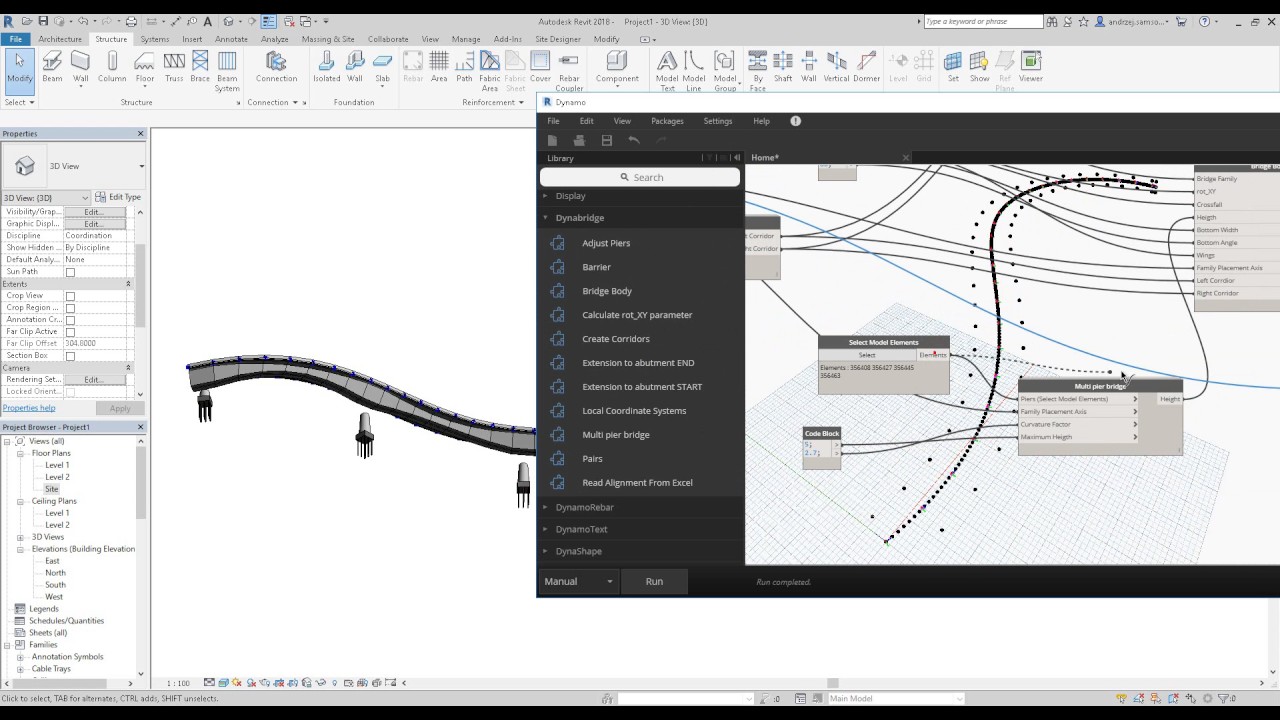1280x720 pixels.
Task: Select the Column tool
Action: tap(112, 67)
